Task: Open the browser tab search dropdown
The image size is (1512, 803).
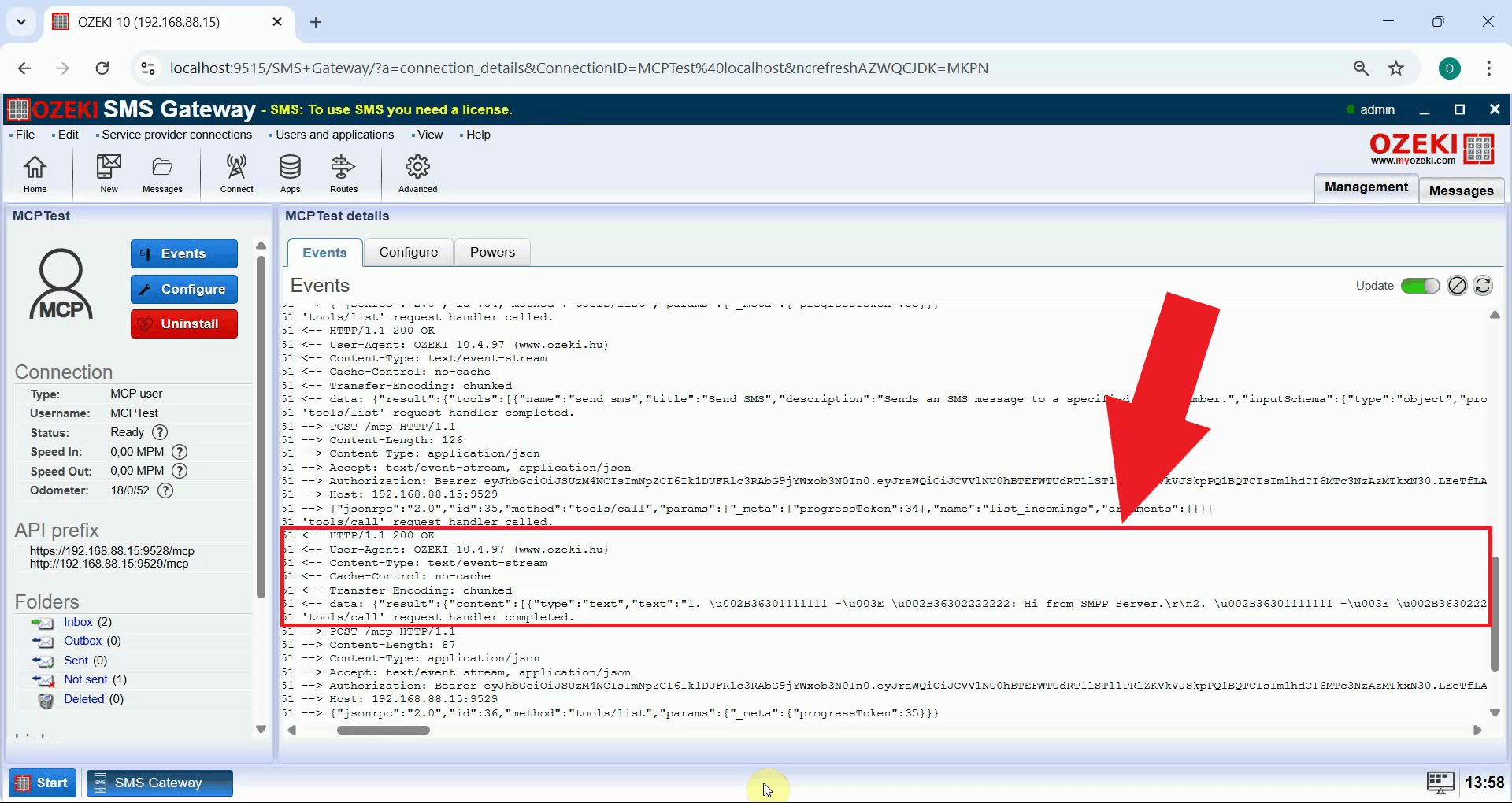Action: pyautogui.click(x=21, y=22)
